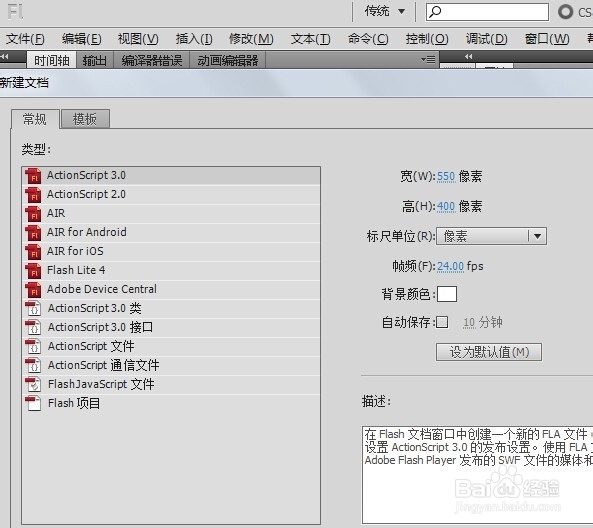The height and width of the screenshot is (528, 593).
Task: Click the CS Live circle icon
Action: click(x=565, y=12)
